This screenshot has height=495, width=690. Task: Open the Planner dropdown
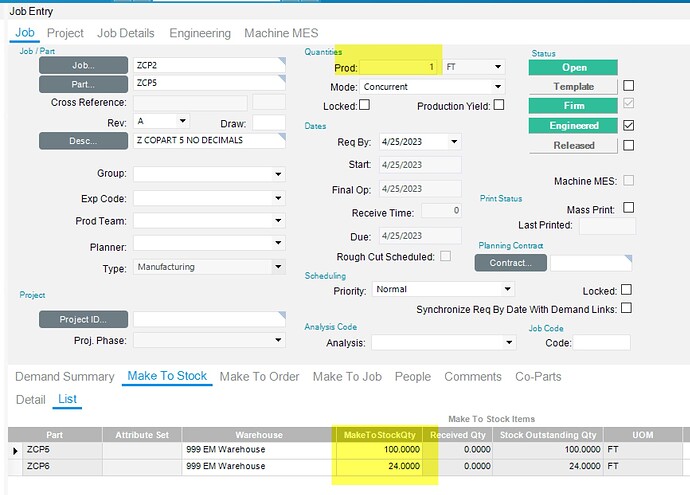pyautogui.click(x=278, y=242)
